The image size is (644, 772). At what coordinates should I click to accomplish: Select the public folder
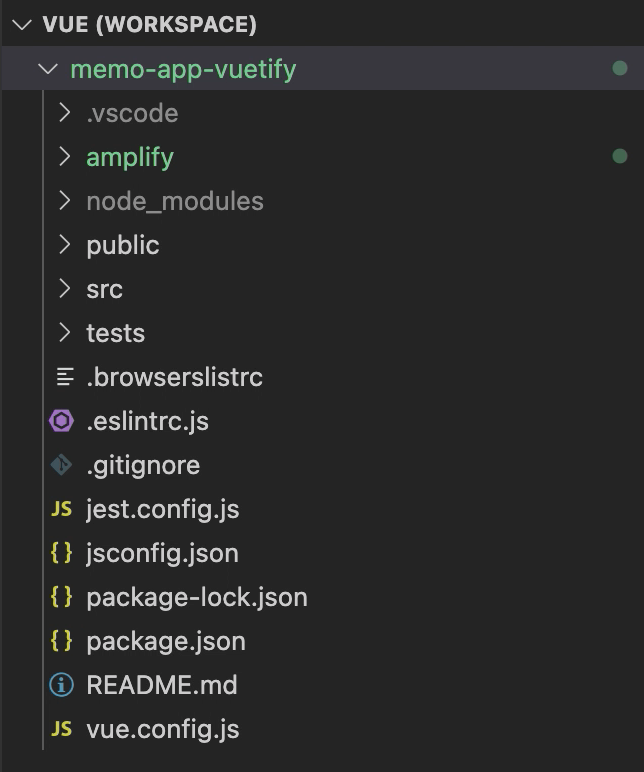pos(322,245)
